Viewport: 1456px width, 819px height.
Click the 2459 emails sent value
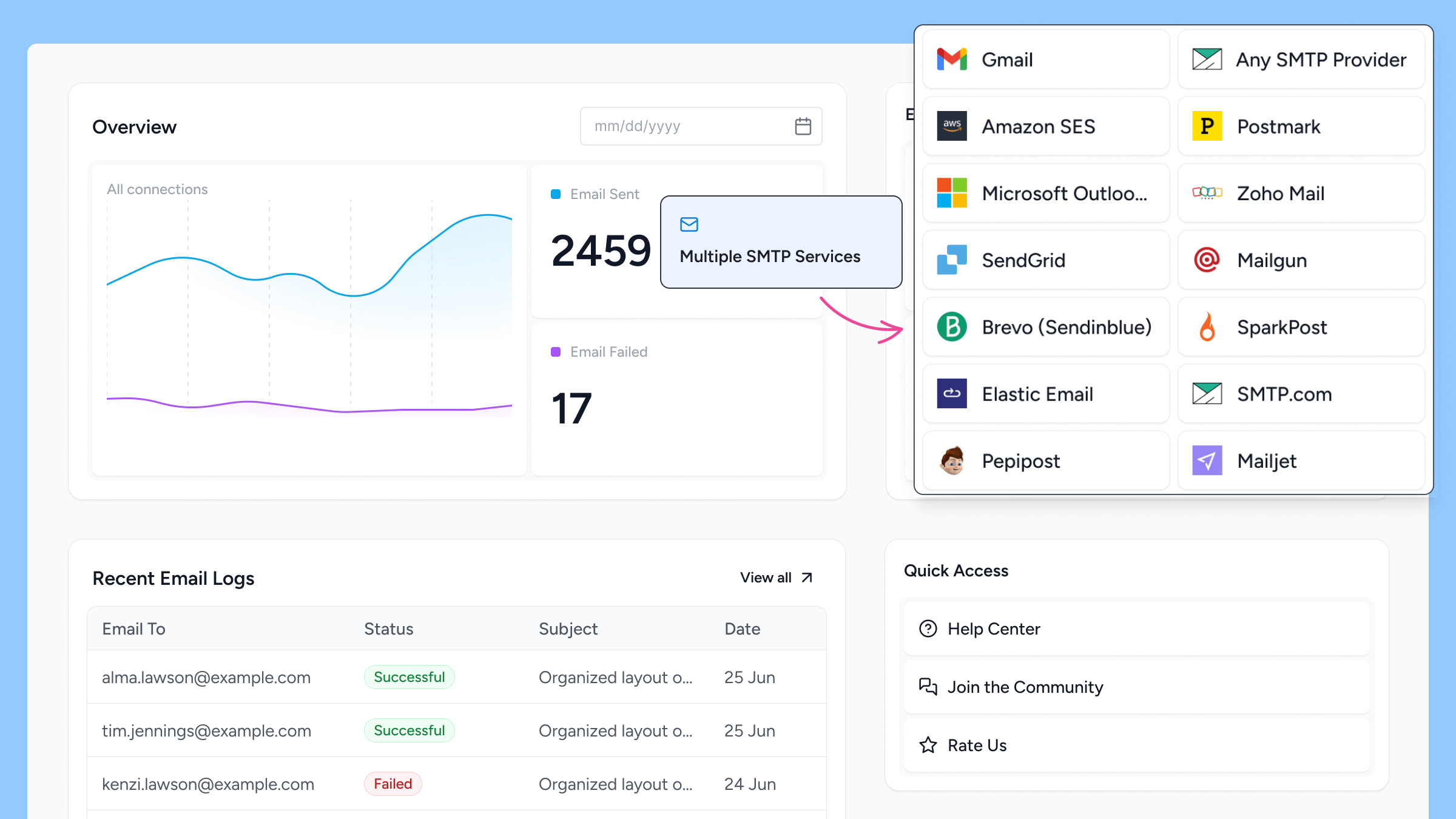click(601, 251)
